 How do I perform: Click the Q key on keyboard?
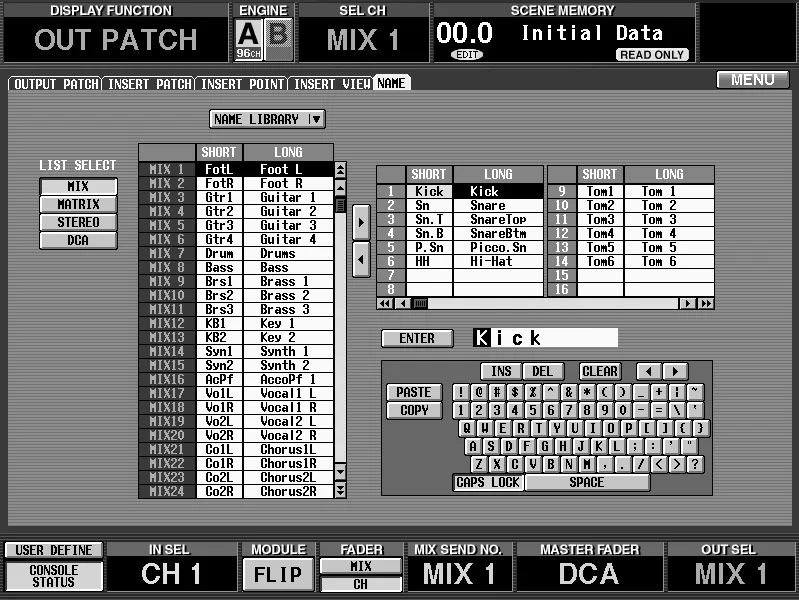tap(467, 428)
